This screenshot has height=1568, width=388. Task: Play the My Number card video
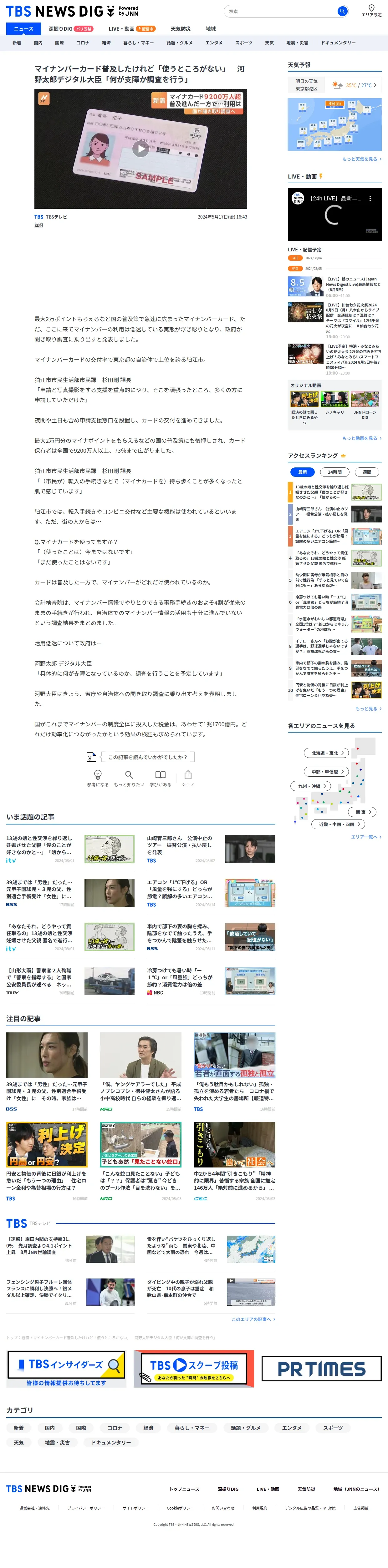pyautogui.click(x=141, y=149)
